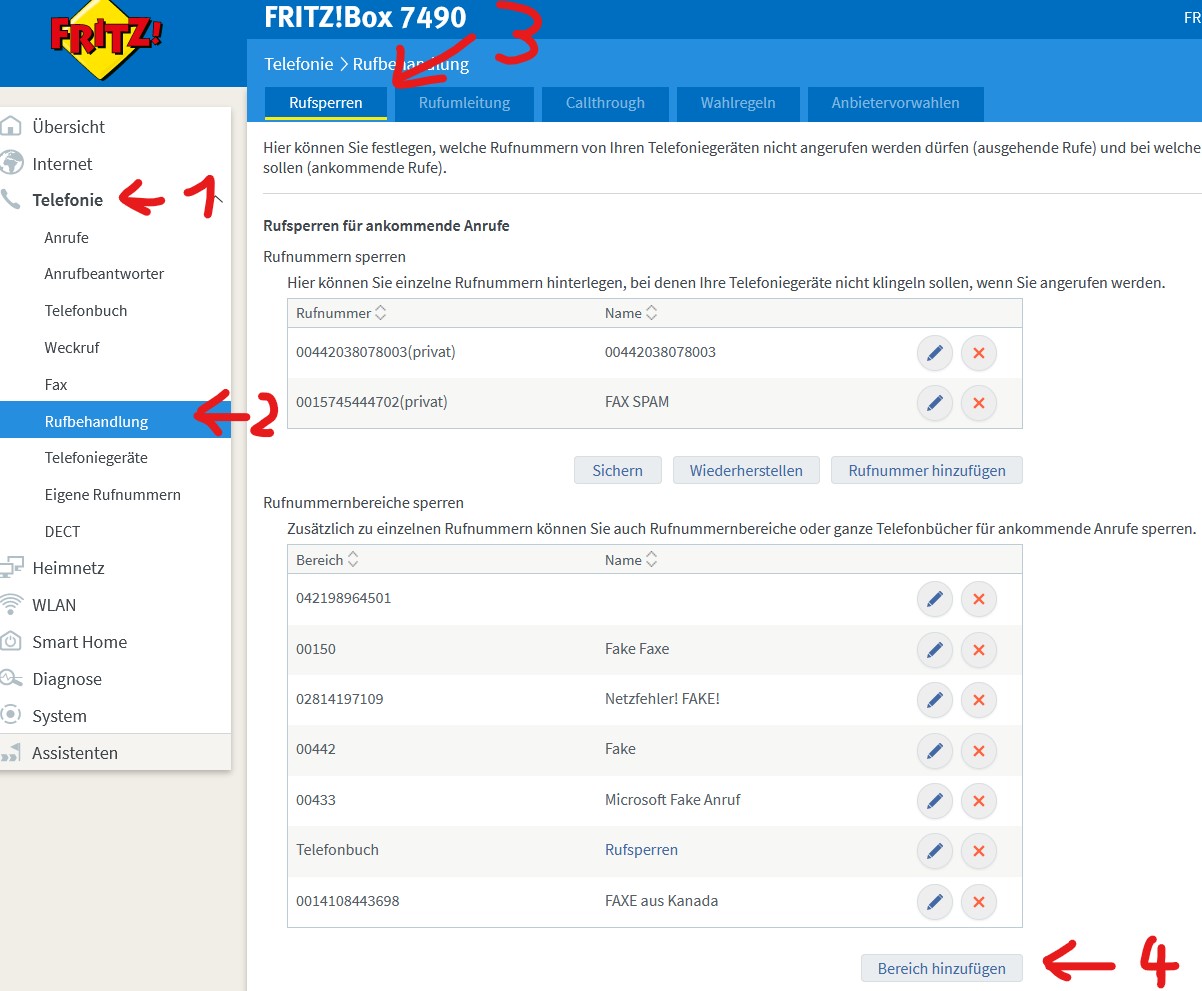Click the 02814197109 range cell
Image resolution: width=1202 pixels, height=991 pixels.
[x=339, y=699]
